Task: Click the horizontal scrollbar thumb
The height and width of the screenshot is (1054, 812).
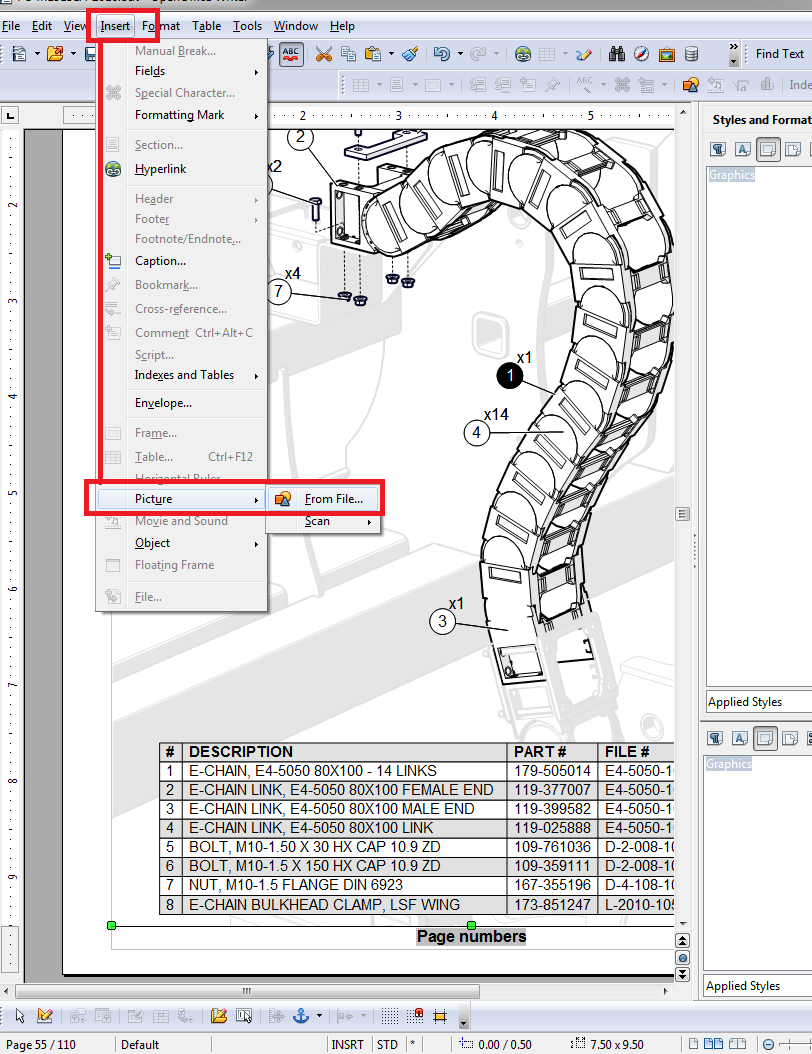Action: point(247,991)
